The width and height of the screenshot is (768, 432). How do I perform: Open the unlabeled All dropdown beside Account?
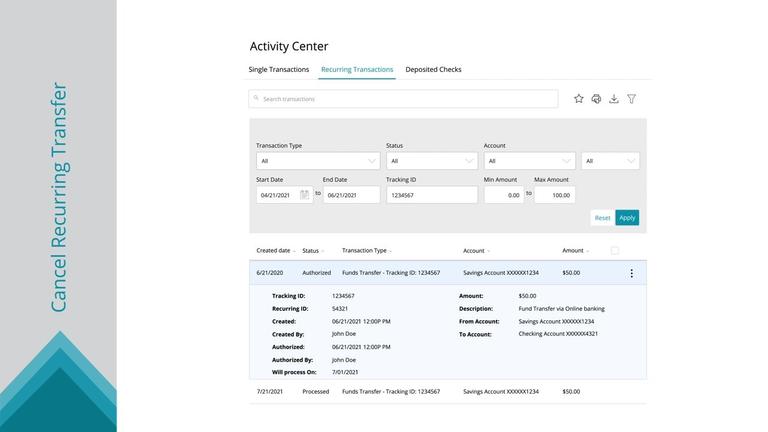pyautogui.click(x=610, y=161)
